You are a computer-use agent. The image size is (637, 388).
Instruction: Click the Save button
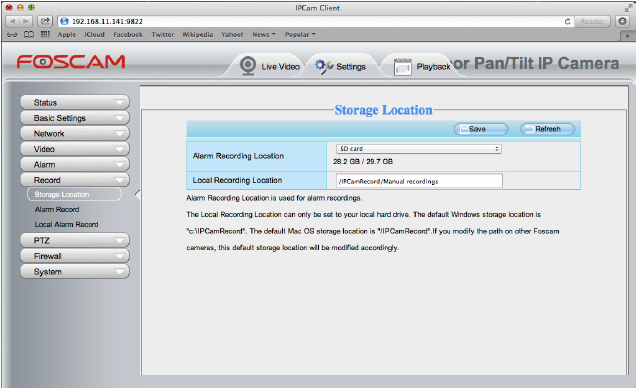[x=481, y=129]
